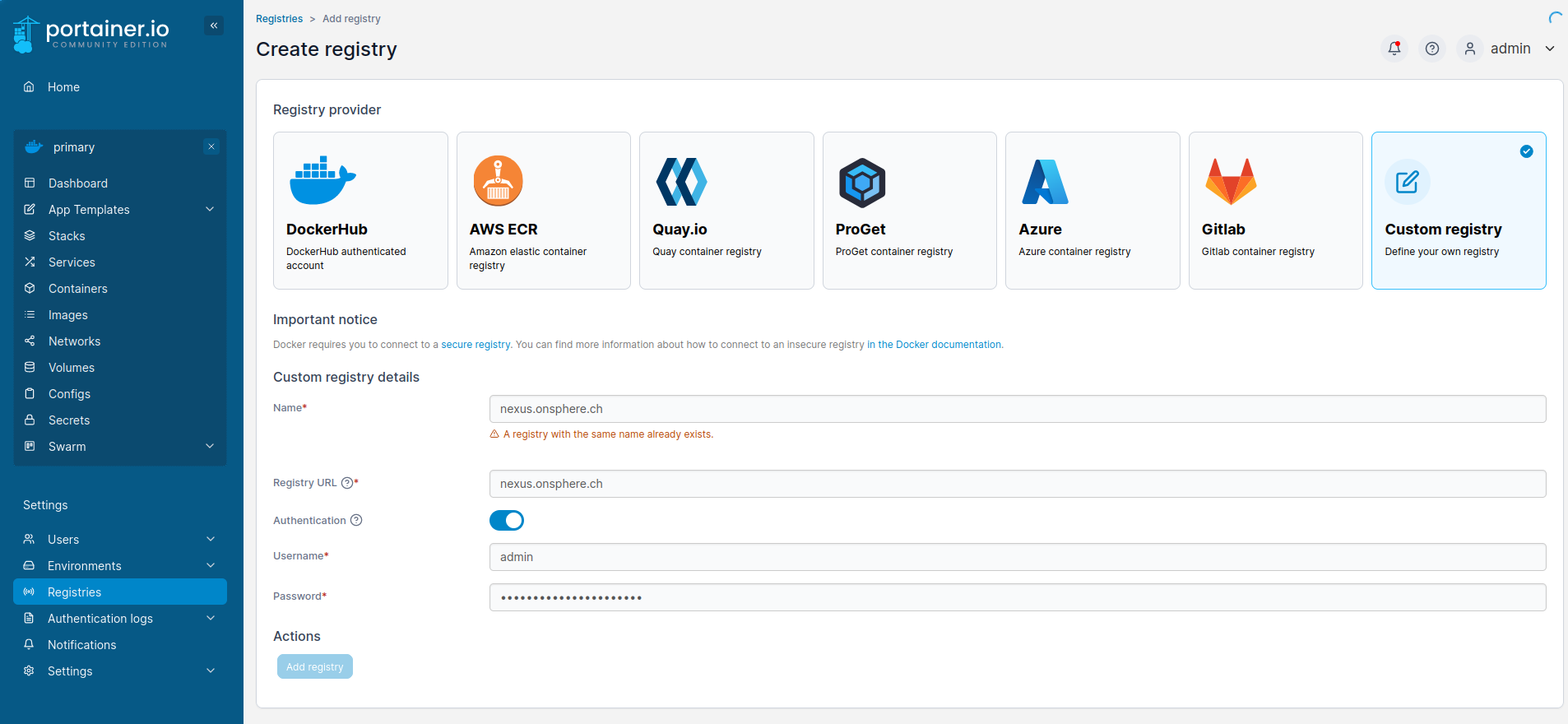Open Stacks in the sidebar

[x=119, y=235]
